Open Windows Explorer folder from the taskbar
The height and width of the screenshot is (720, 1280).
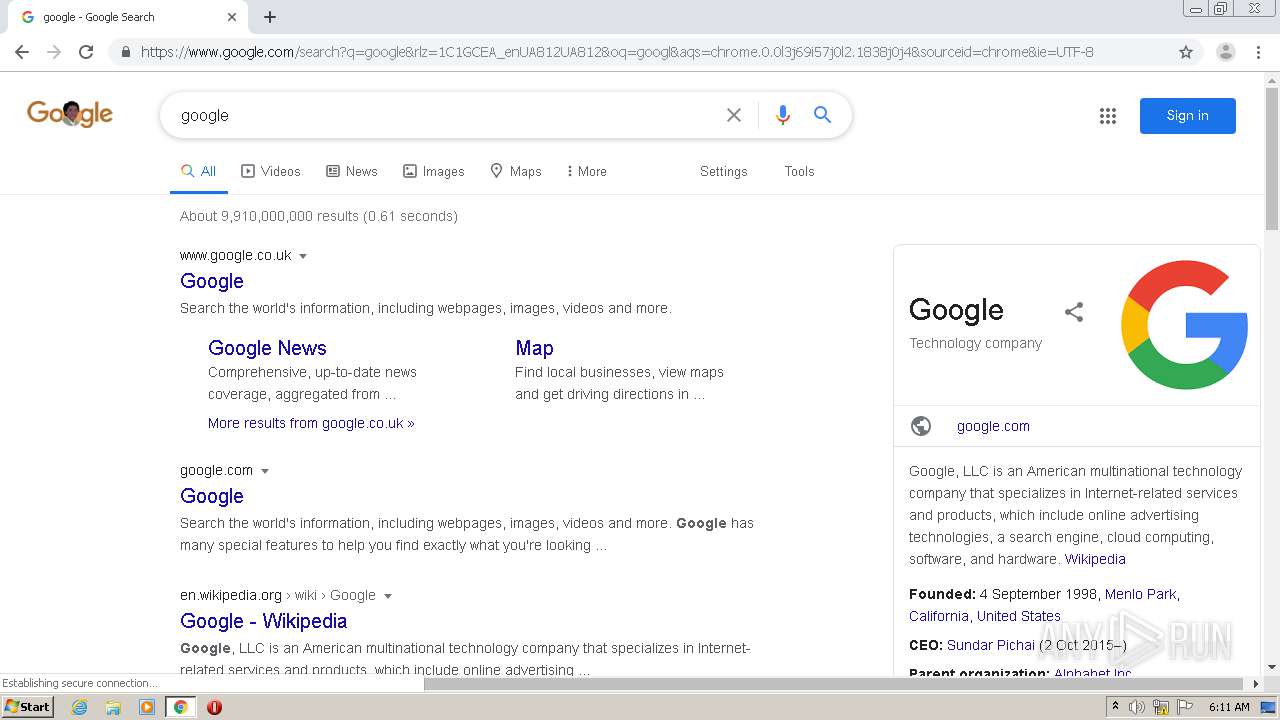tap(113, 707)
